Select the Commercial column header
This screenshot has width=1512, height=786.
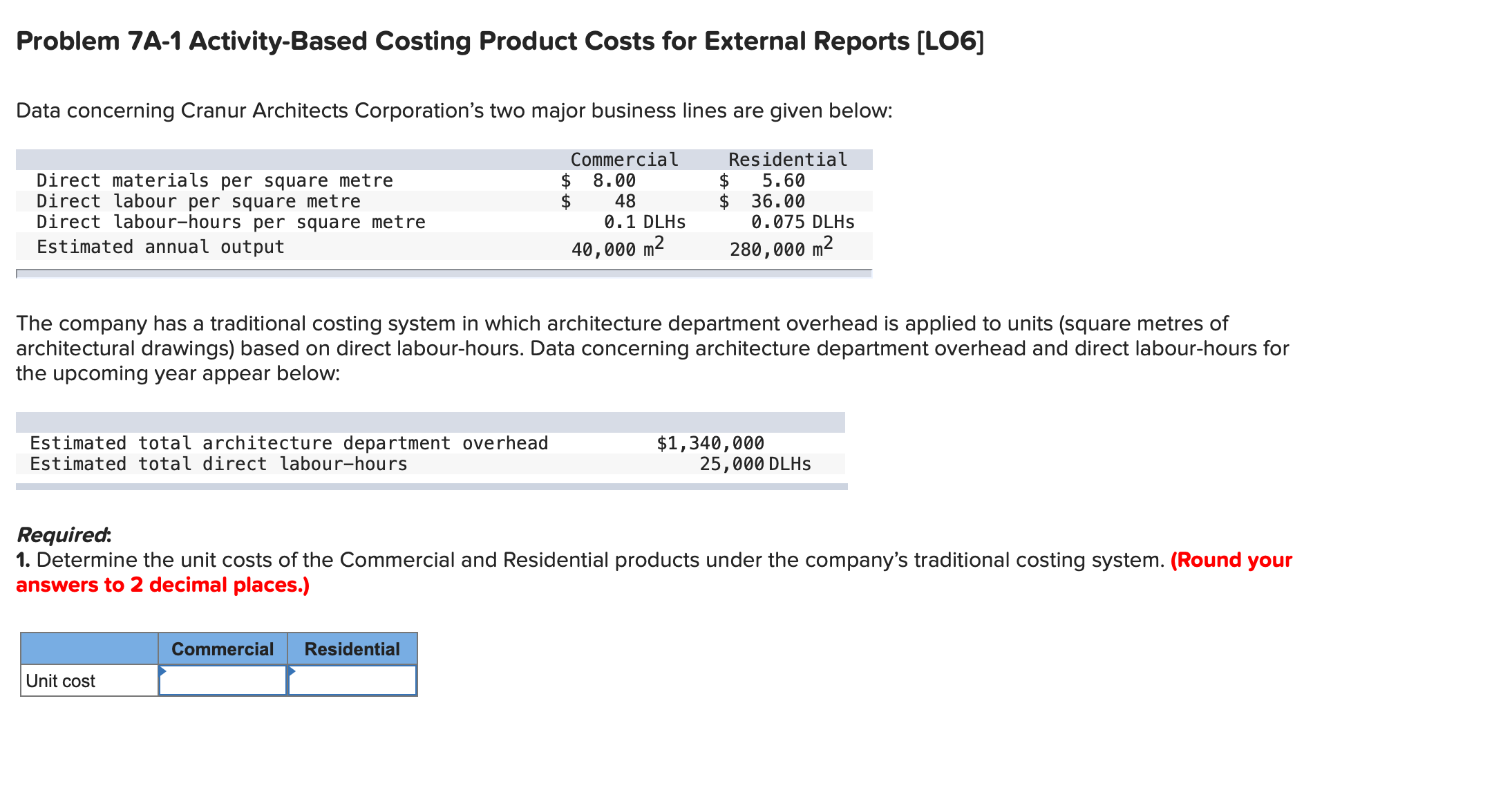223,648
